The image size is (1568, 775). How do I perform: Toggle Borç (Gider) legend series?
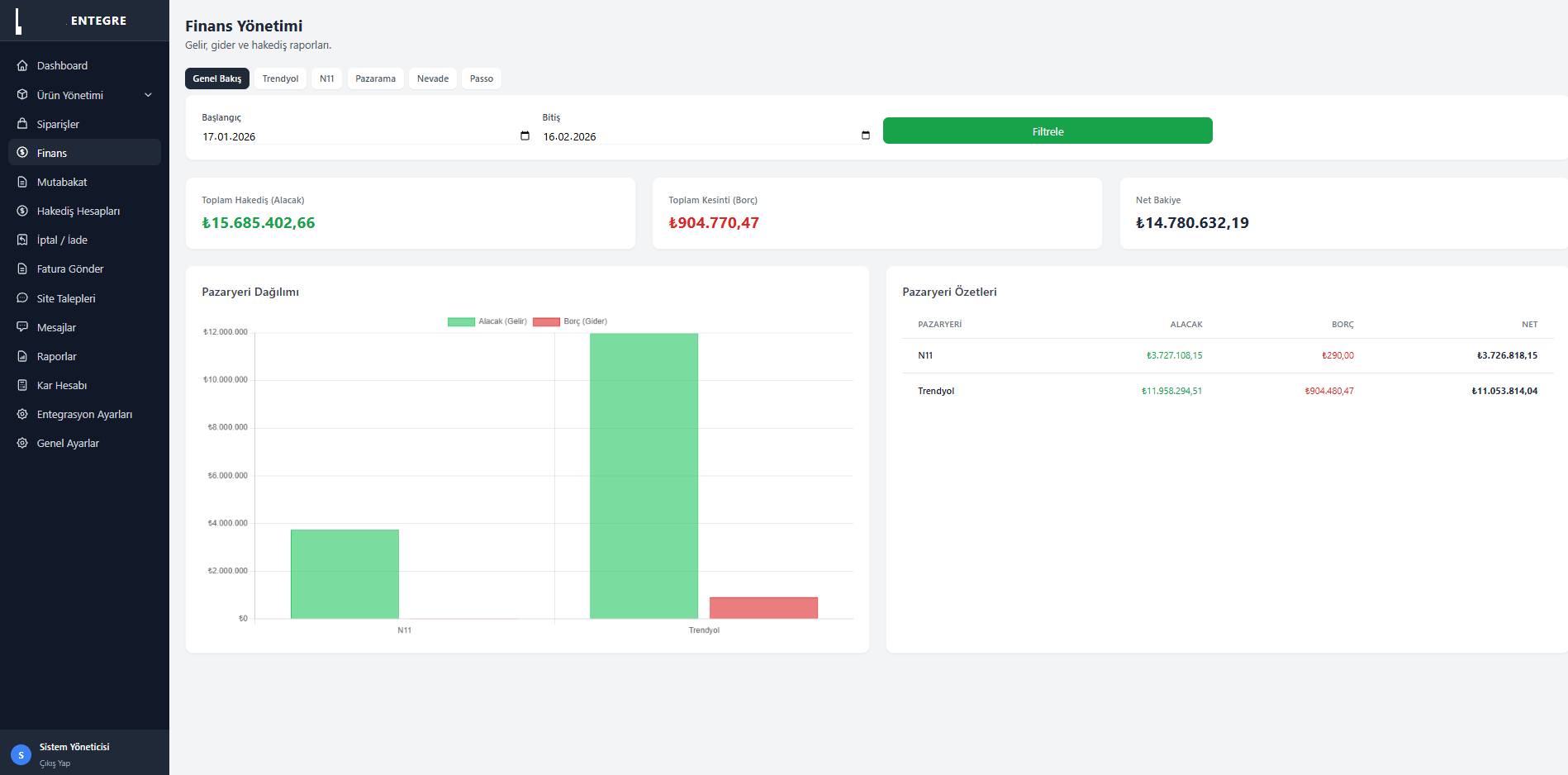(x=570, y=321)
